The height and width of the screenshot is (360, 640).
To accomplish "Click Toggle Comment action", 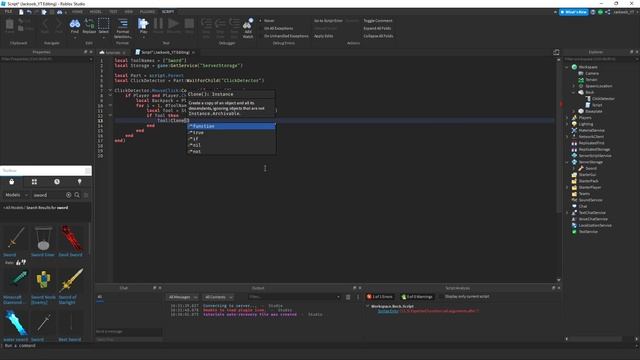I will click(x=378, y=20).
